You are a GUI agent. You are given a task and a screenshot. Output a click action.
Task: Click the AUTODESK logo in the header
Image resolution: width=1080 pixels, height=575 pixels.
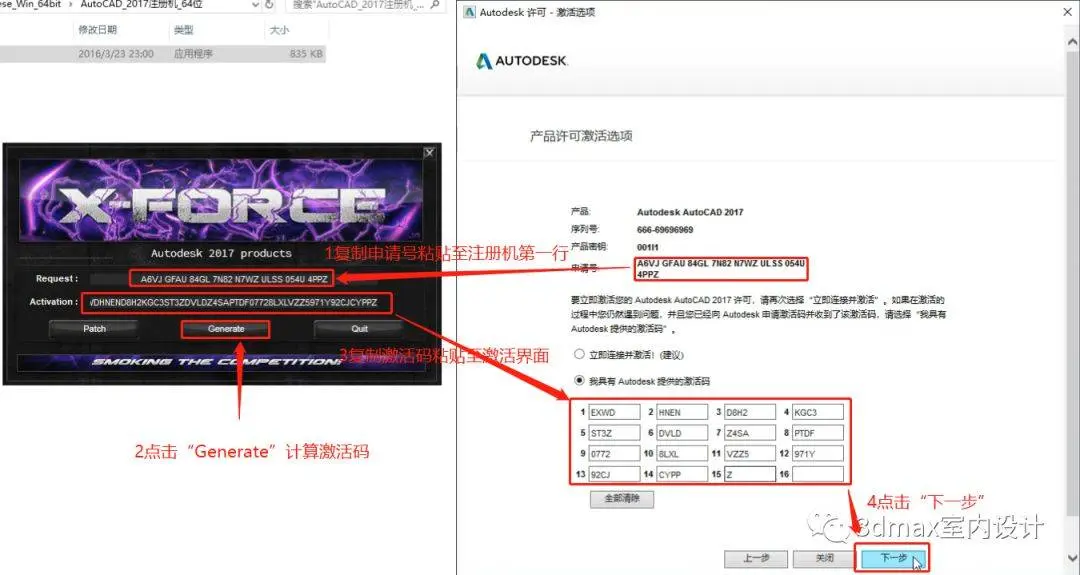click(522, 61)
